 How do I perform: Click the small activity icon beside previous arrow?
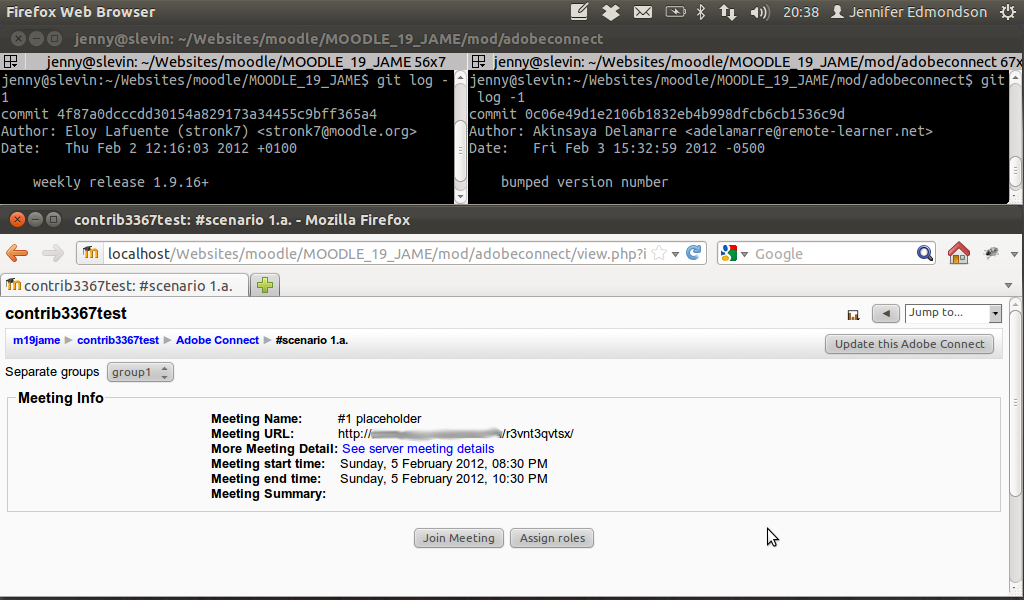coord(853,315)
